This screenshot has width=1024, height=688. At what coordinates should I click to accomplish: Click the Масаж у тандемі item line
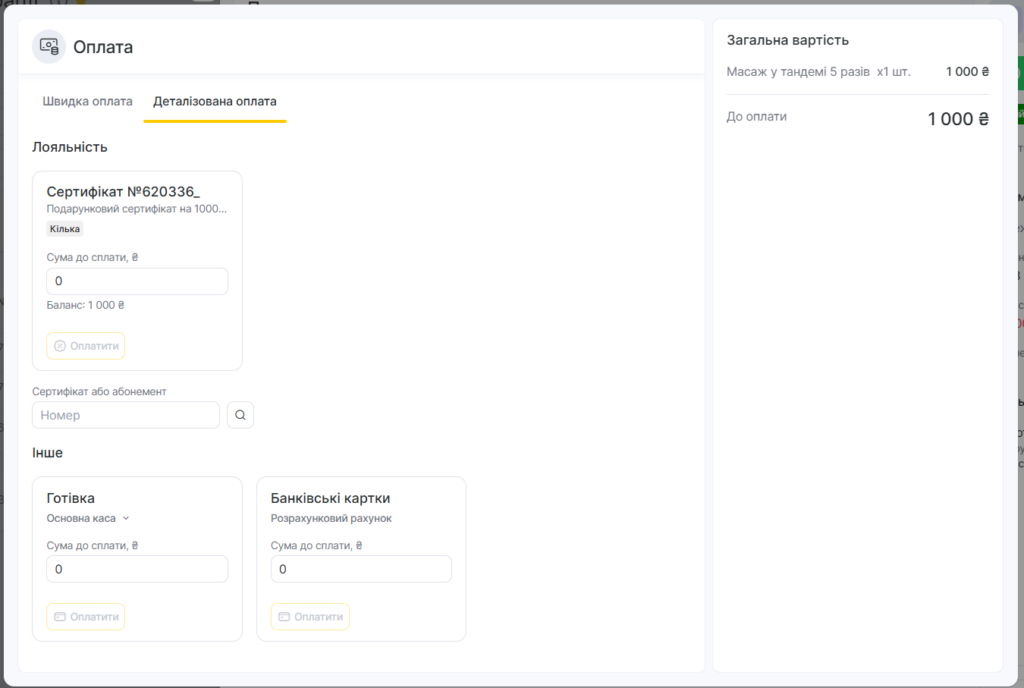[818, 72]
